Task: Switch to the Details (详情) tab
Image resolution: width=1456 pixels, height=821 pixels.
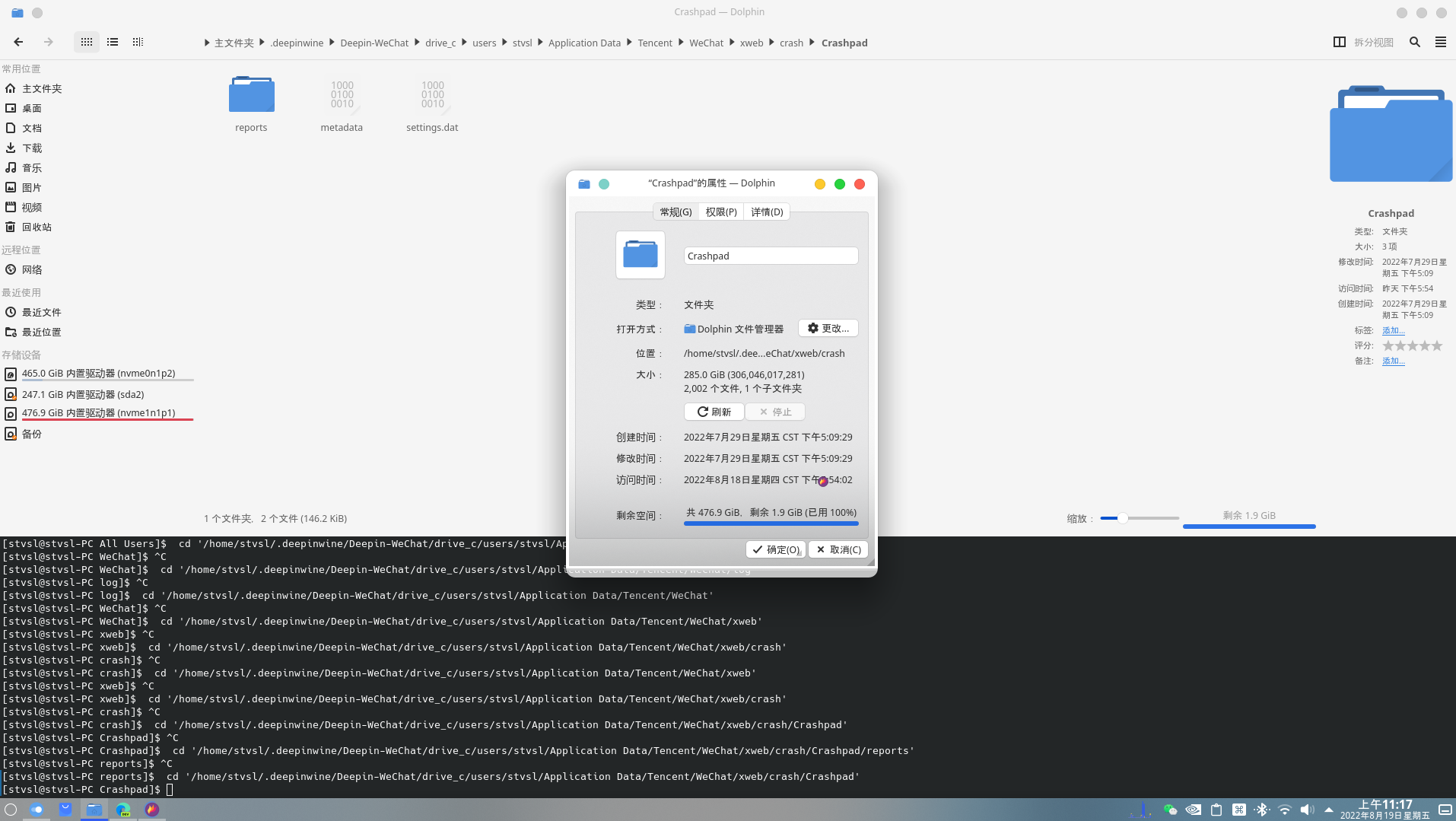Action: pyautogui.click(x=767, y=212)
